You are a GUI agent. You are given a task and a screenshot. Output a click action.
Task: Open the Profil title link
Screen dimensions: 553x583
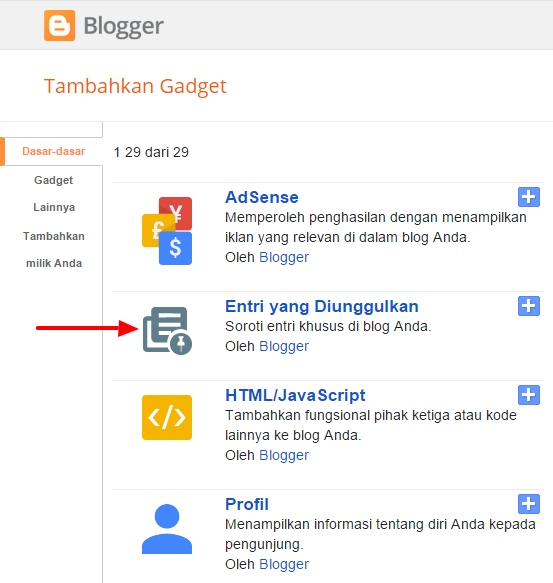[x=247, y=504]
